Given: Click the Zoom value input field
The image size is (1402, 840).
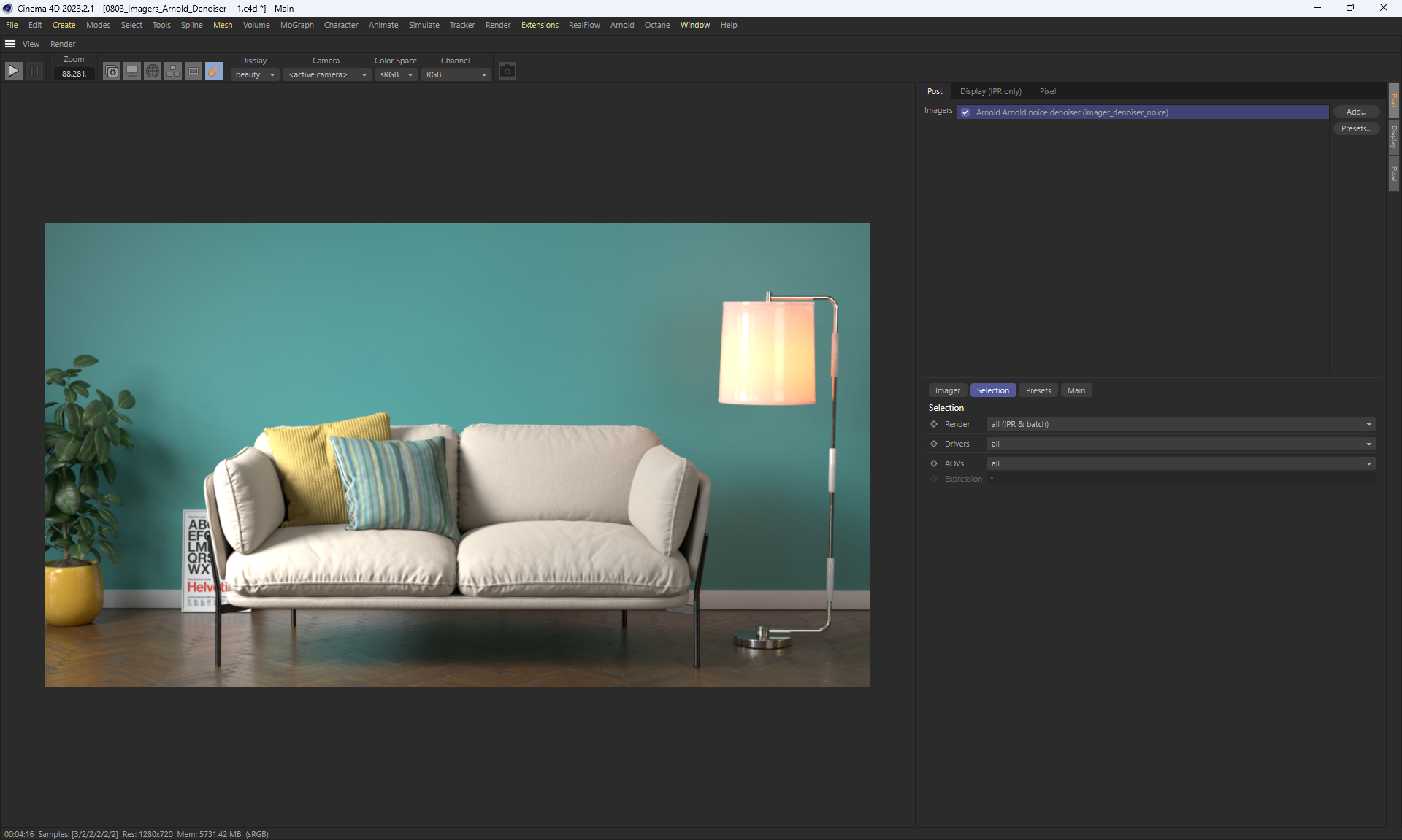Looking at the screenshot, I should [74, 74].
